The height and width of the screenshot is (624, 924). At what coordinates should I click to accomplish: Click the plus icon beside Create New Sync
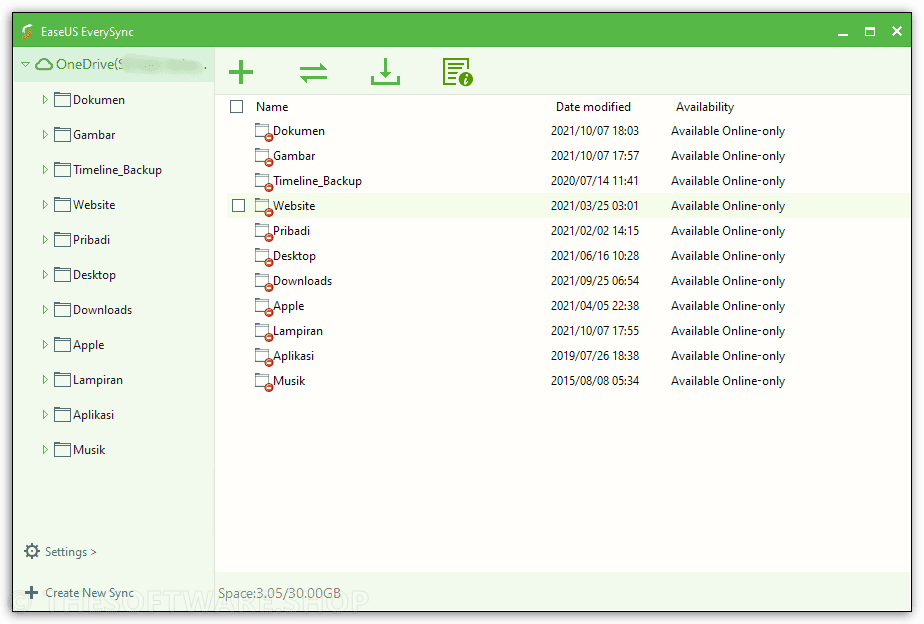[x=32, y=592]
